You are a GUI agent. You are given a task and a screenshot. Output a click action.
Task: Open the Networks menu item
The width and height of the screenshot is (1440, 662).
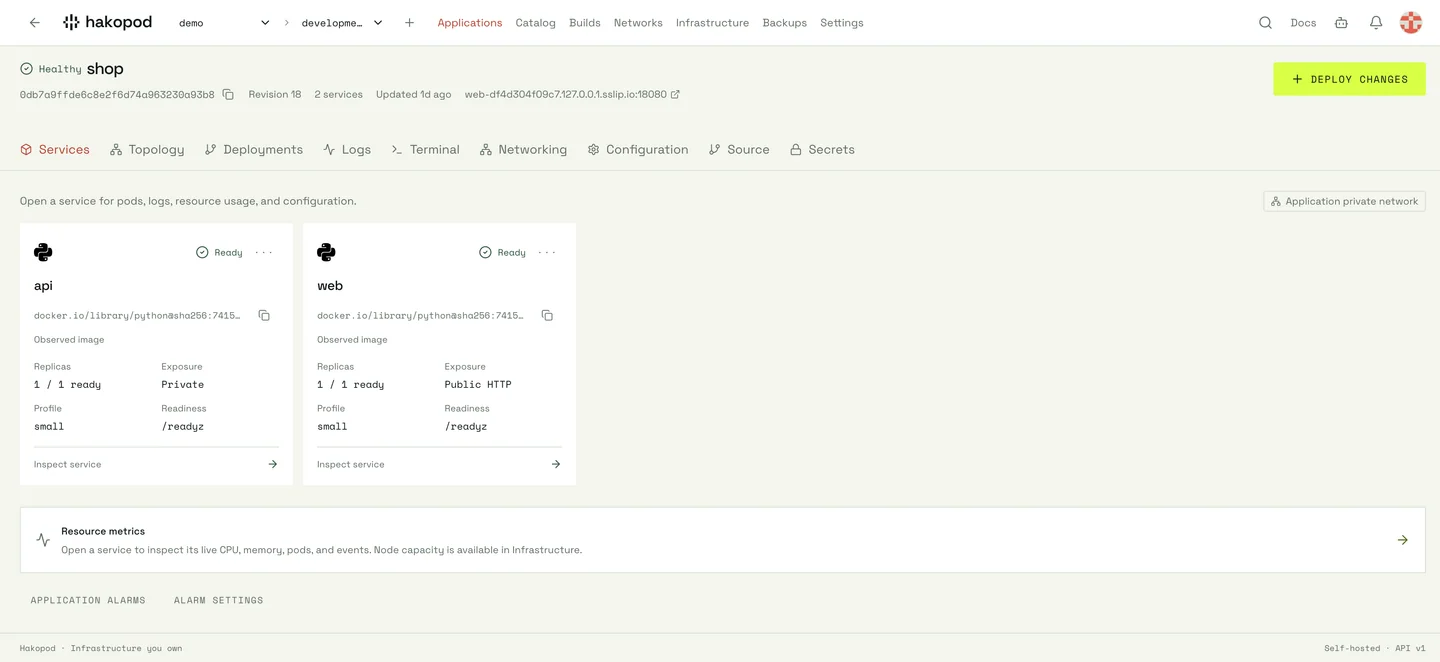[638, 22]
